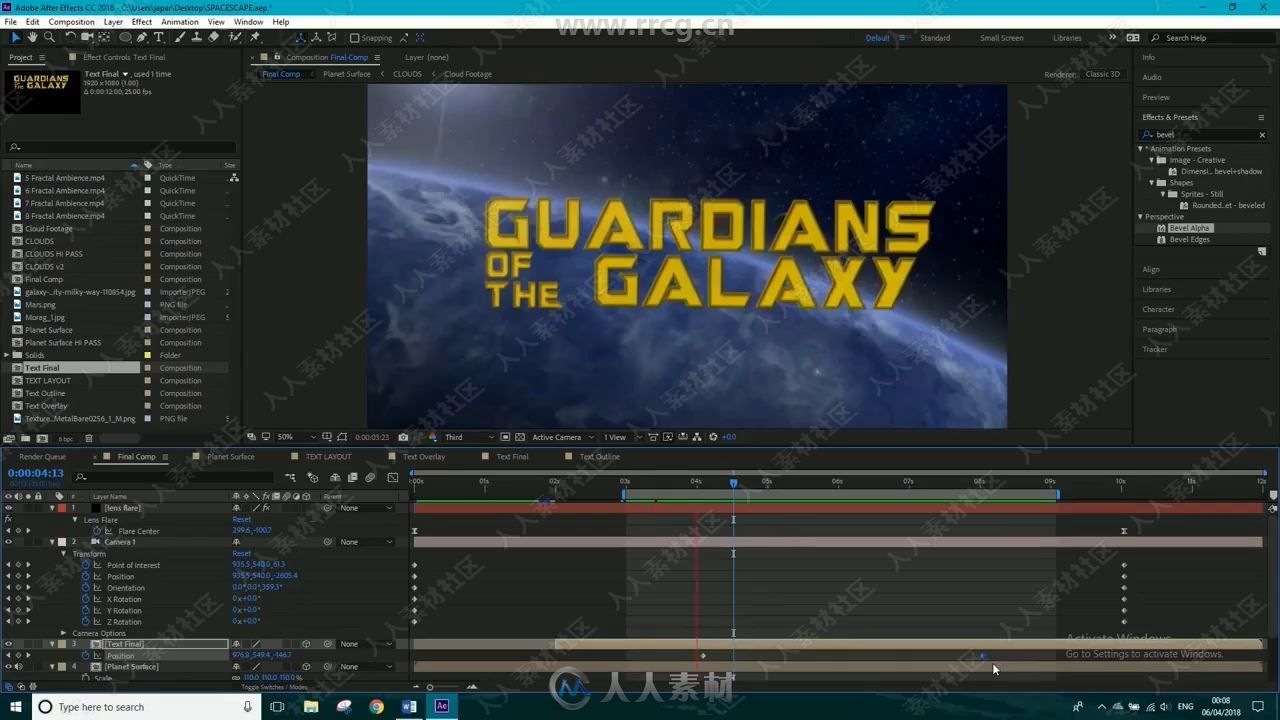The width and height of the screenshot is (1280, 720).
Task: Open the Composition Mini-Flowchart icon in timeline
Action: pyautogui.click(x=290, y=477)
